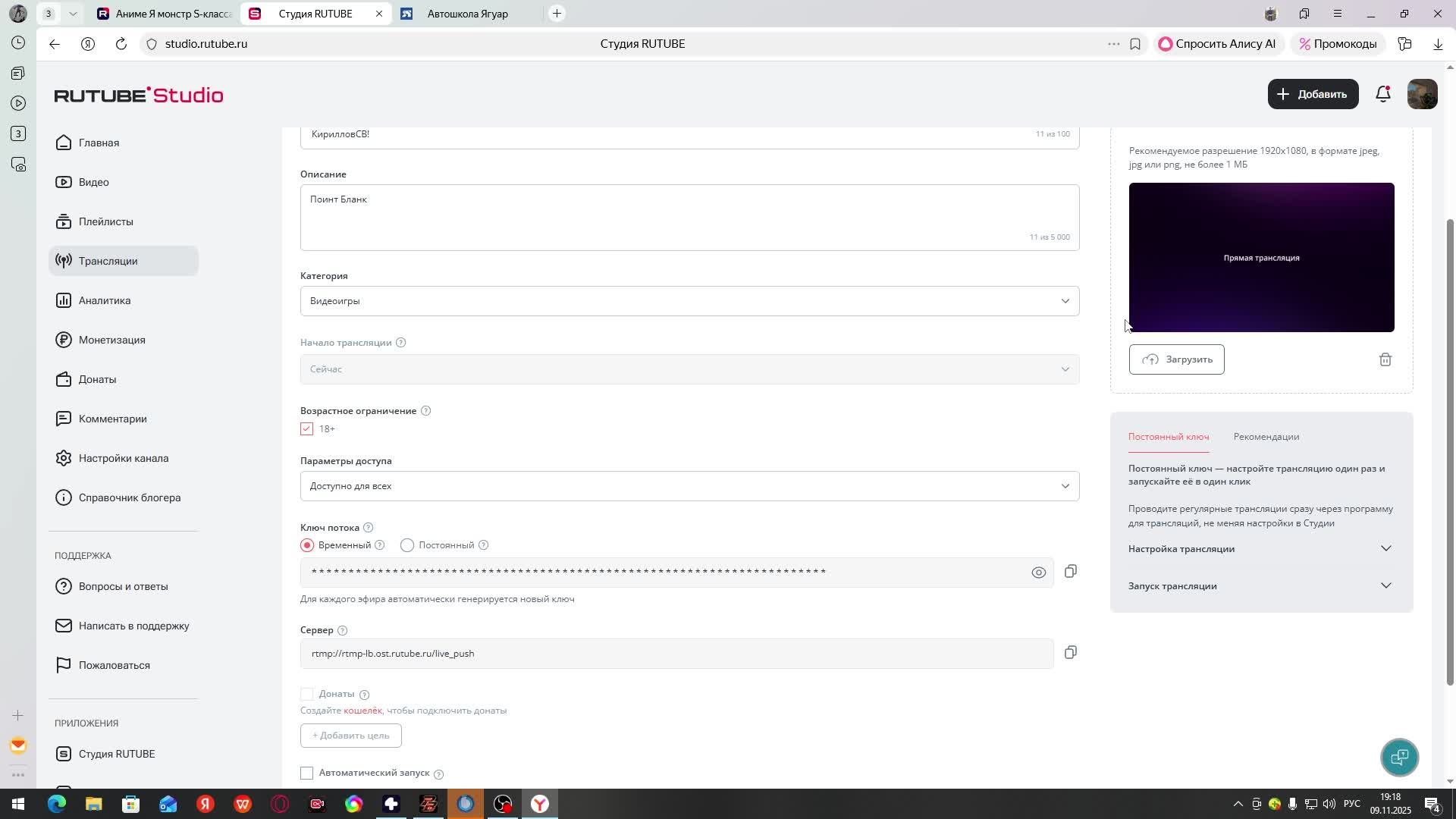1456x819 pixels.
Task: Click help icon next to Сервер
Action: tap(342, 630)
